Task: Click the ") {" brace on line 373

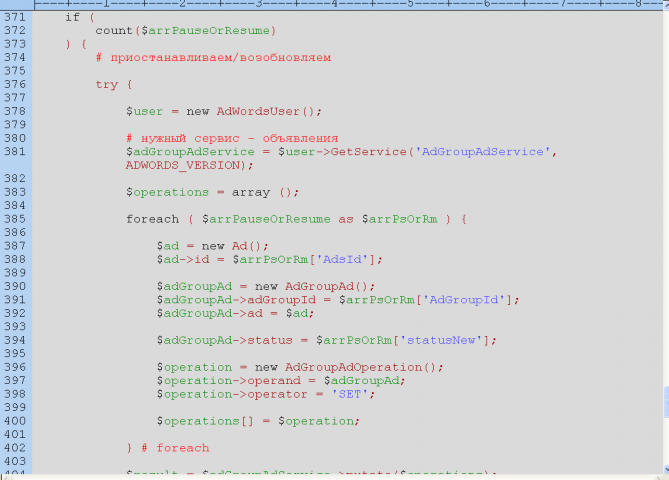Action: point(76,44)
